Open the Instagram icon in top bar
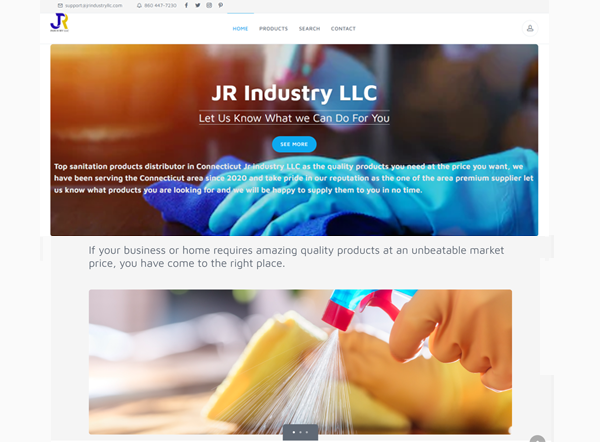 209,5
